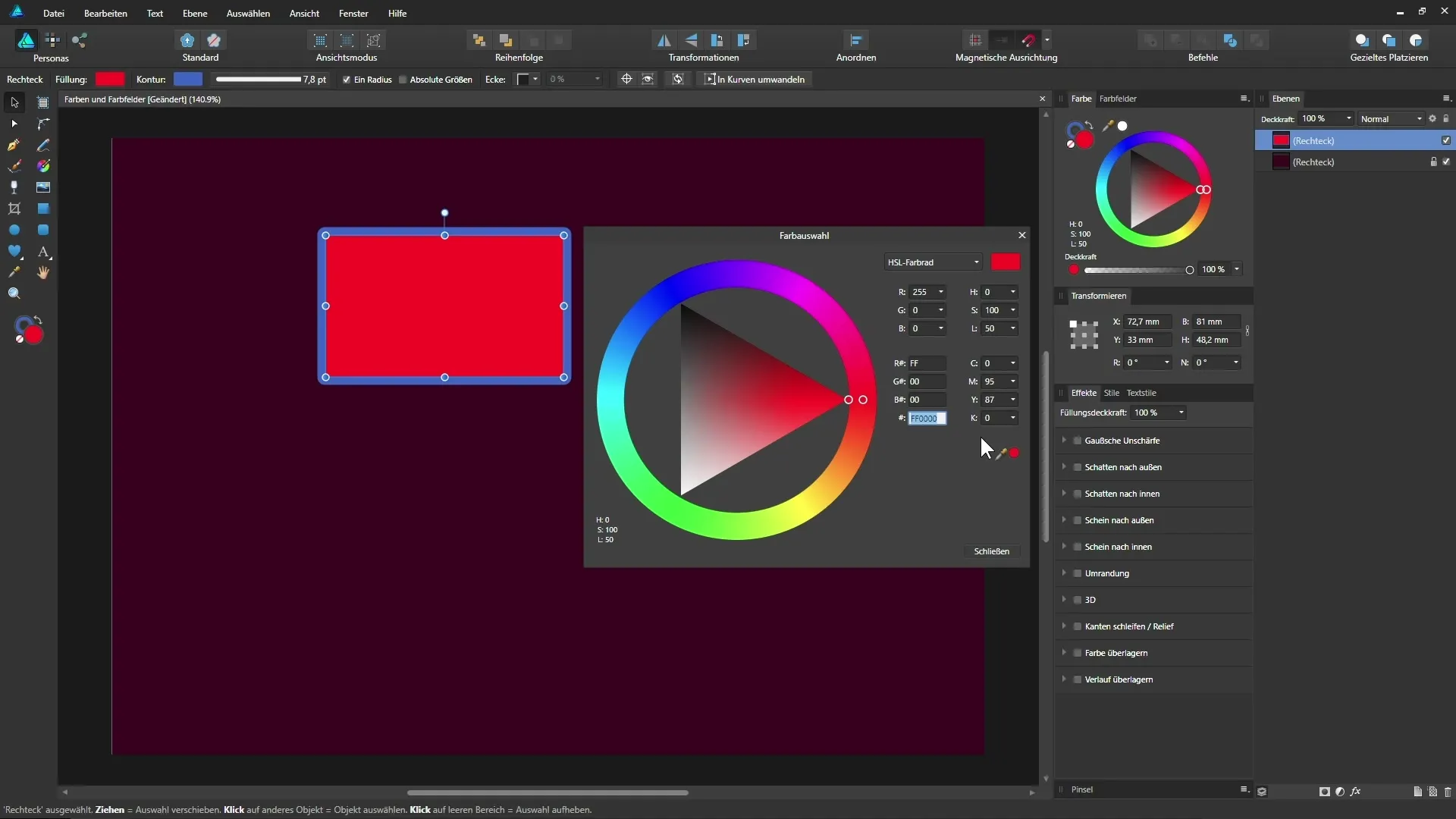Viewport: 1456px width, 819px height.
Task: Click the flip horizontal transformation icon
Action: pyautogui.click(x=664, y=40)
